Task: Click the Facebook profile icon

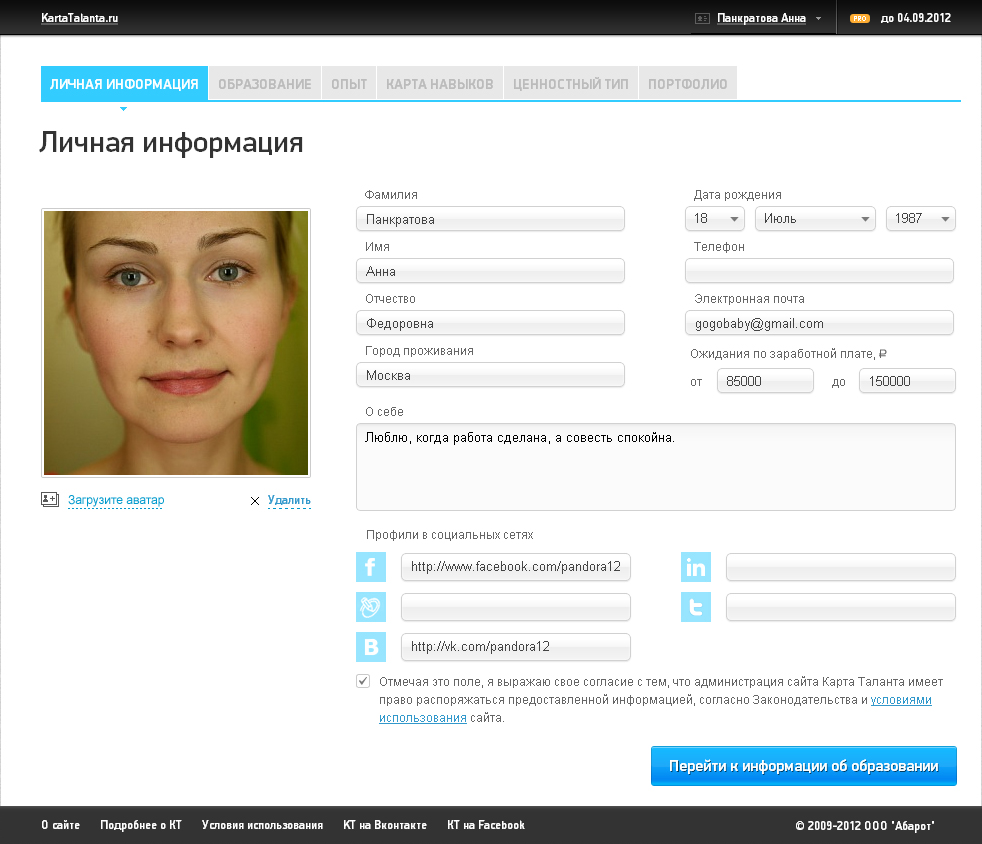Action: click(x=371, y=567)
